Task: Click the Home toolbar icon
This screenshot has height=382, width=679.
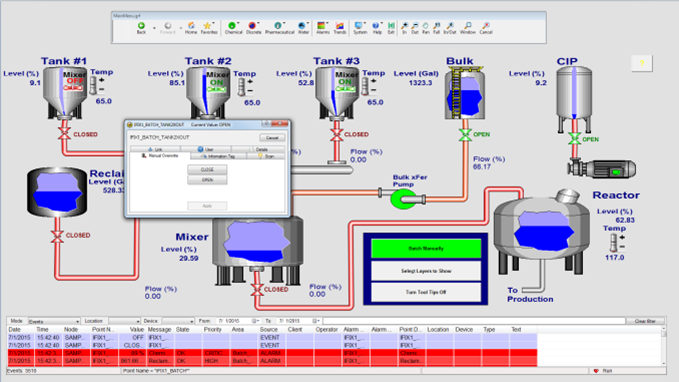Action: pos(191,28)
